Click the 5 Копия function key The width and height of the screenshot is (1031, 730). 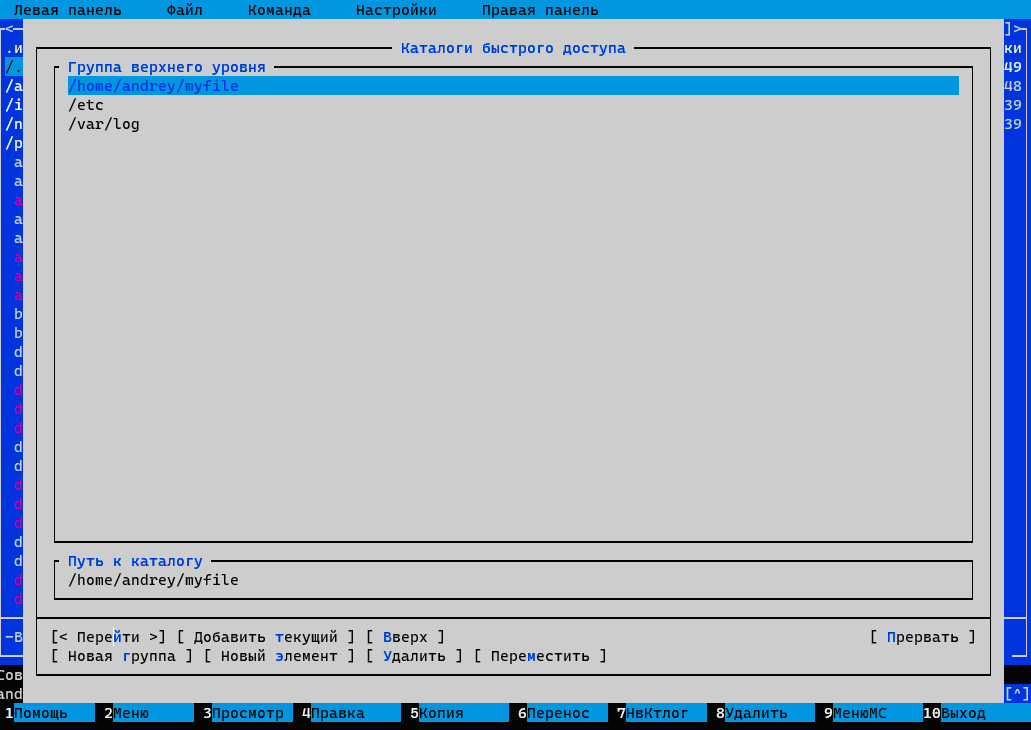tap(458, 713)
